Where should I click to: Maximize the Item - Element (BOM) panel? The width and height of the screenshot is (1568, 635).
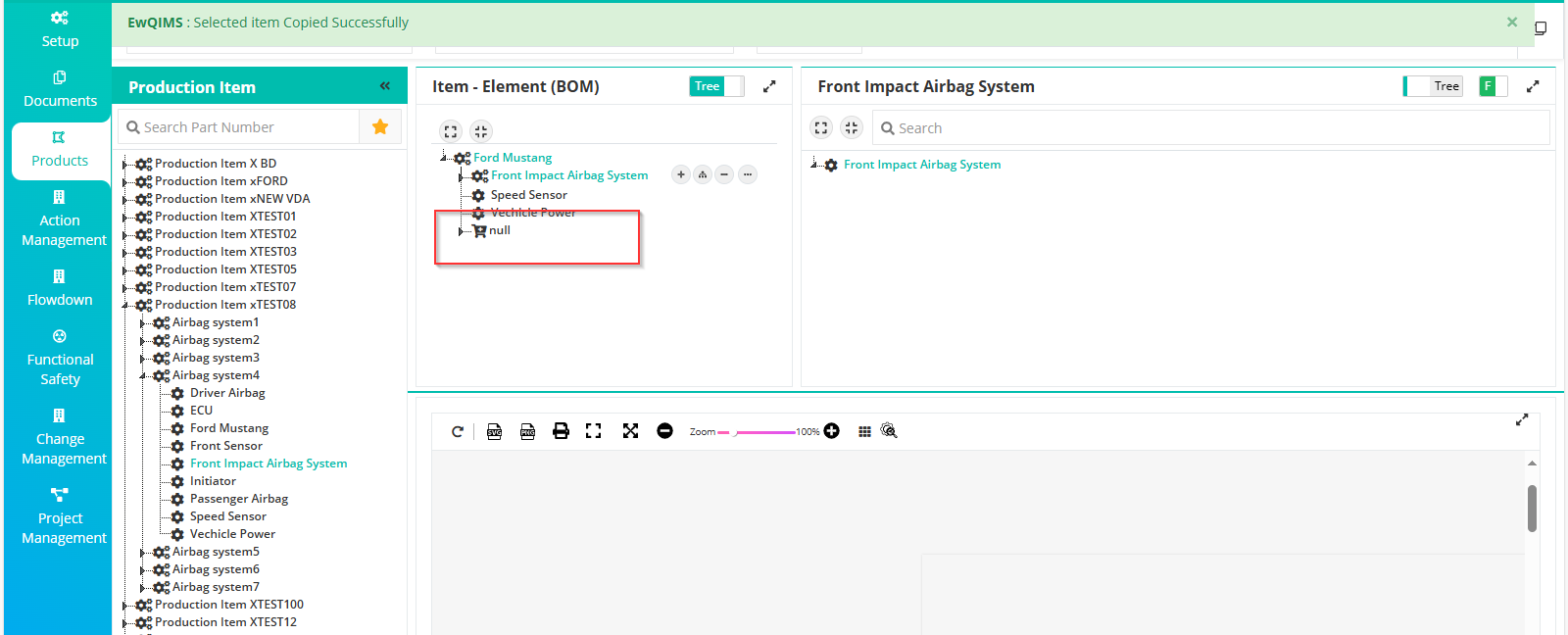769,86
